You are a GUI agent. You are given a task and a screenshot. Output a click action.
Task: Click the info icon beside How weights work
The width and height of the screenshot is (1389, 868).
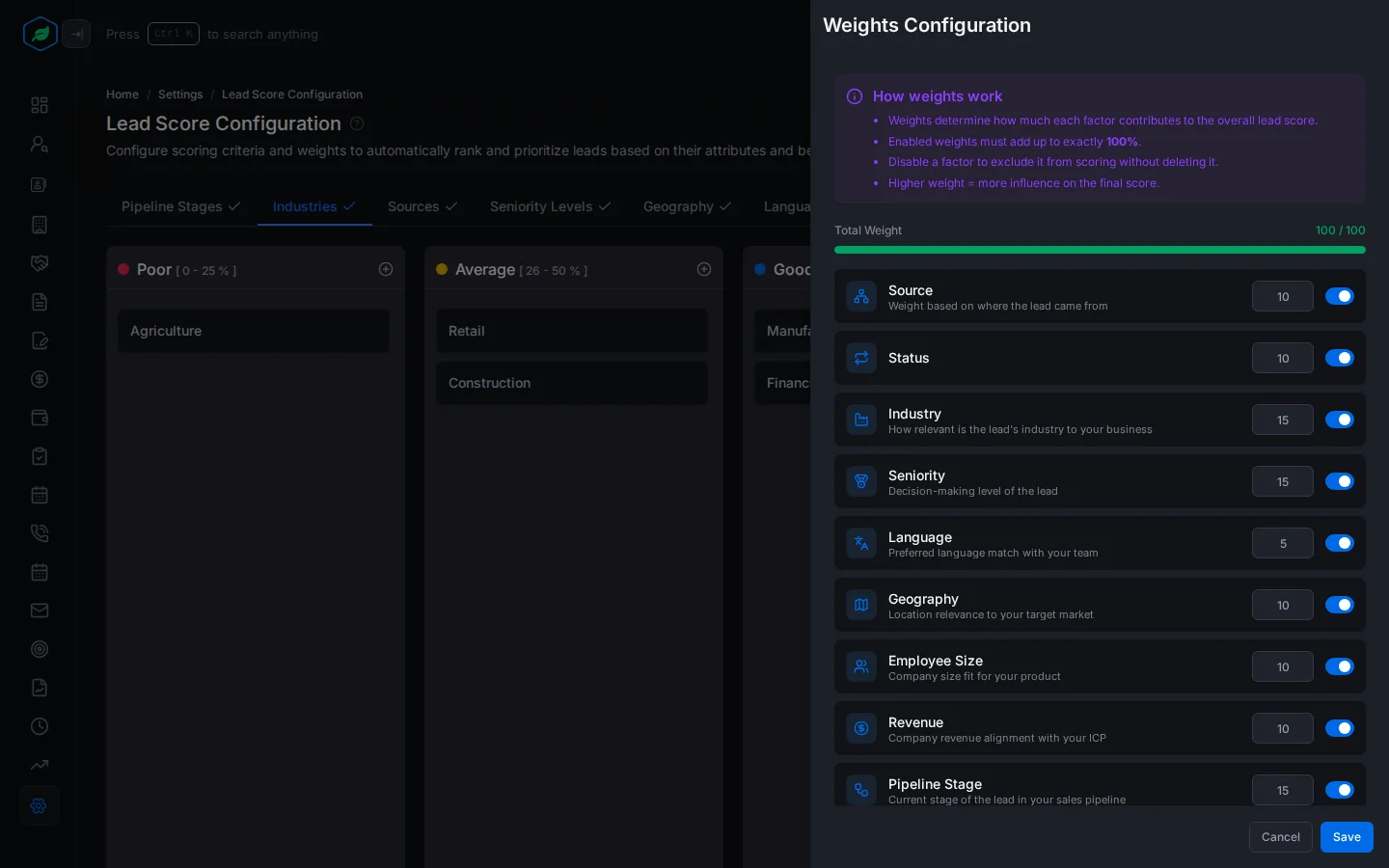click(x=855, y=96)
